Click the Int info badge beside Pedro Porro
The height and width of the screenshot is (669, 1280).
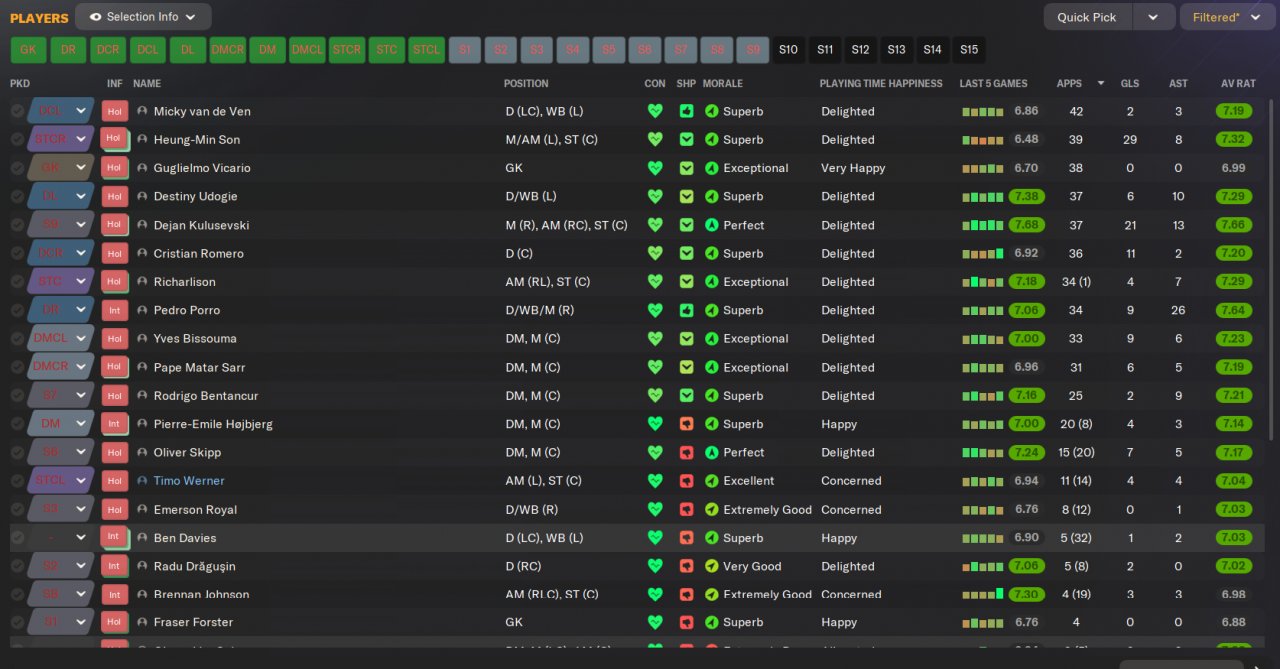(x=114, y=311)
